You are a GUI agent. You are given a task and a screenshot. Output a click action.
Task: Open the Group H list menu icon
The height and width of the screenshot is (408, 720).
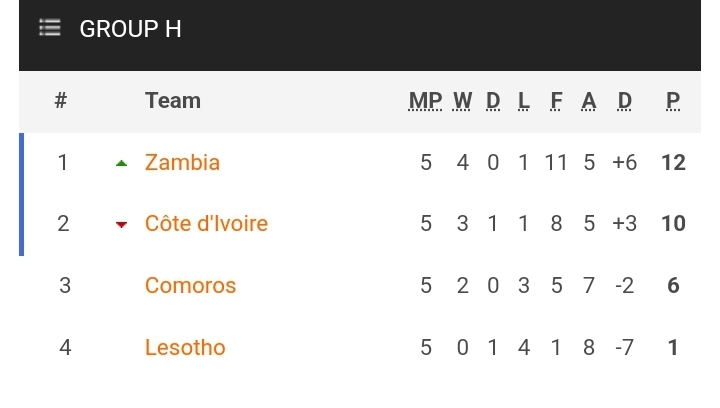(49, 28)
